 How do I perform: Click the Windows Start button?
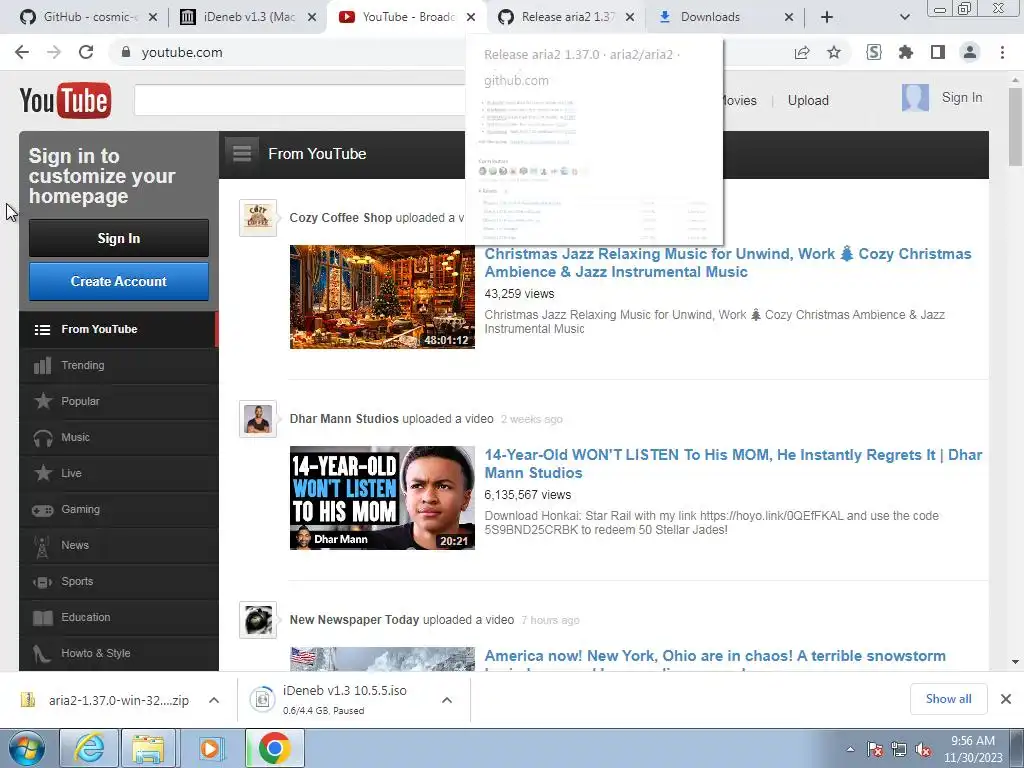tap(27, 748)
